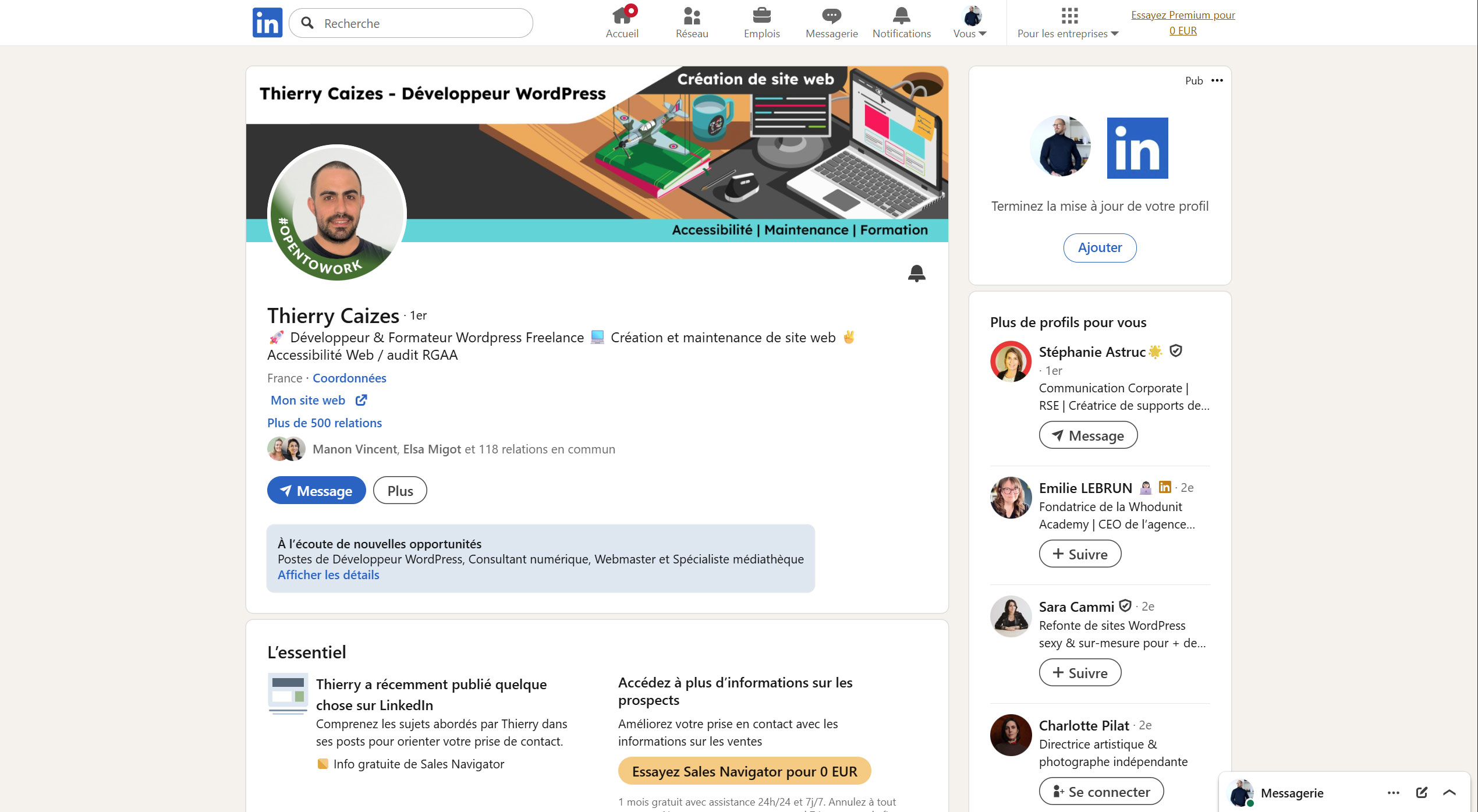Screen dimensions: 1478x812
Task: Go to Accueil home tab
Action: click(x=622, y=23)
